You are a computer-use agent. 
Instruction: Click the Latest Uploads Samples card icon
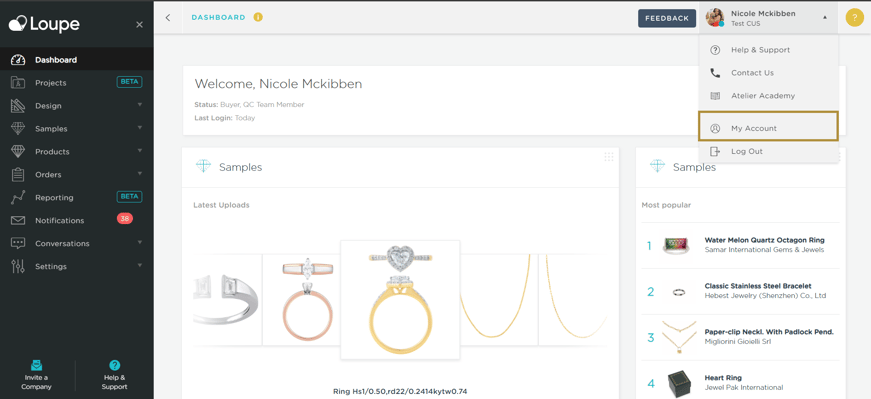[x=203, y=167]
